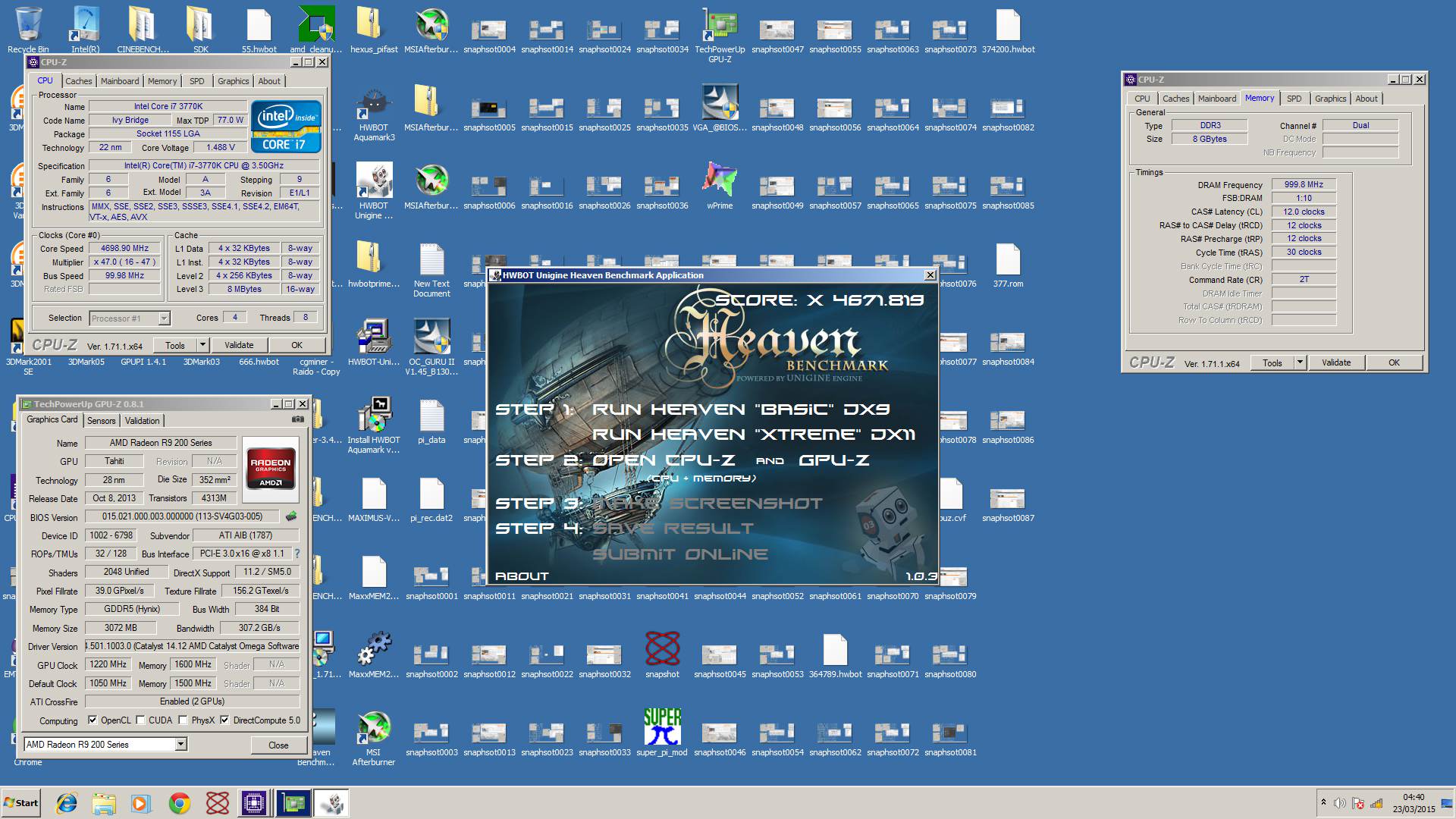Expand the Processor #1 selection dropdown
Image resolution: width=1456 pixels, height=819 pixels.
(x=164, y=318)
